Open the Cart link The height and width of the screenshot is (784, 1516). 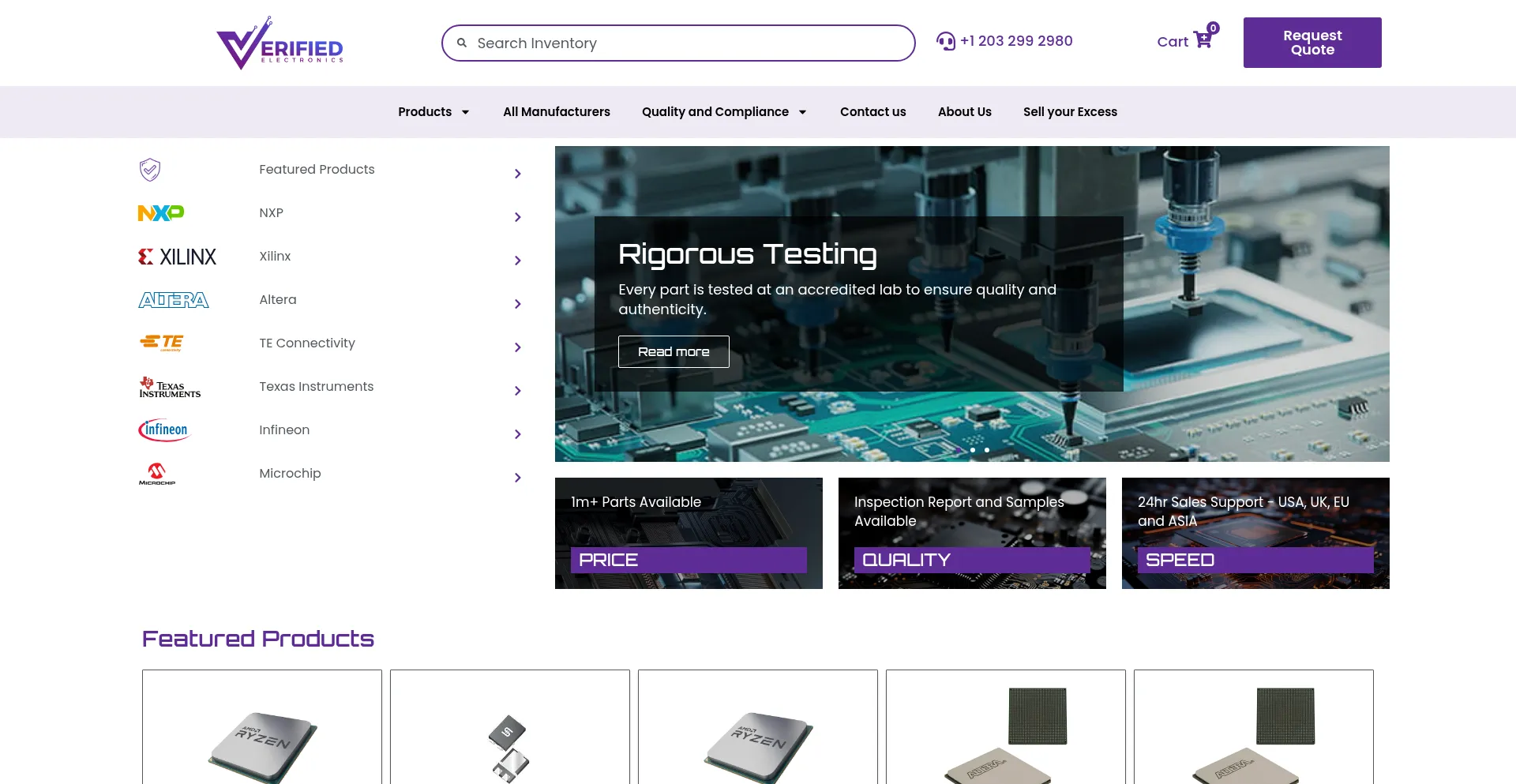click(1173, 42)
